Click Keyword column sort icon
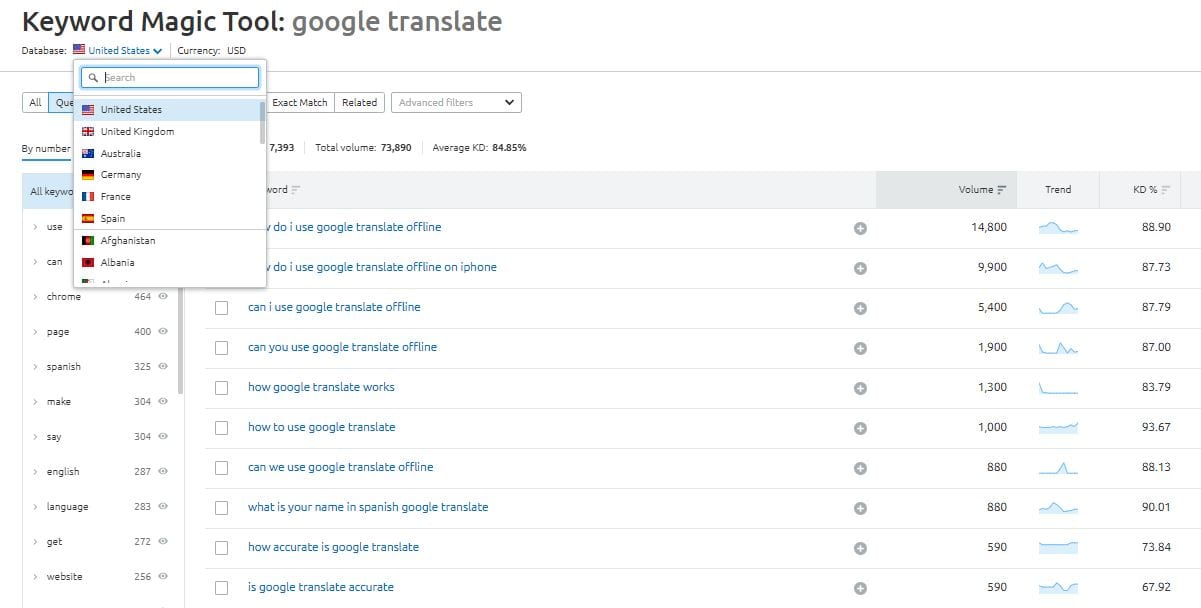 [296, 190]
